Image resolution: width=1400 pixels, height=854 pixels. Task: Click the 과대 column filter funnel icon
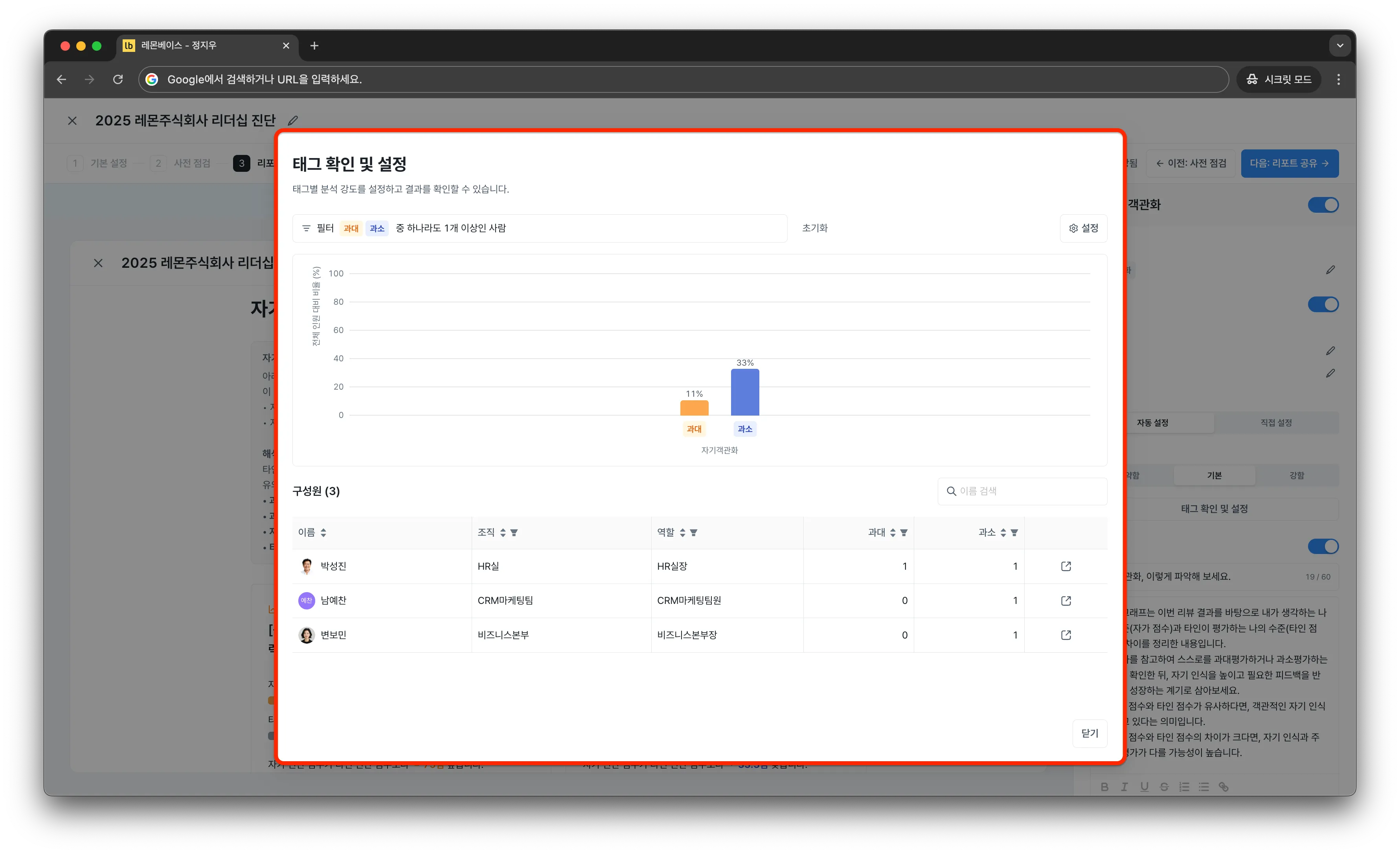coord(904,532)
